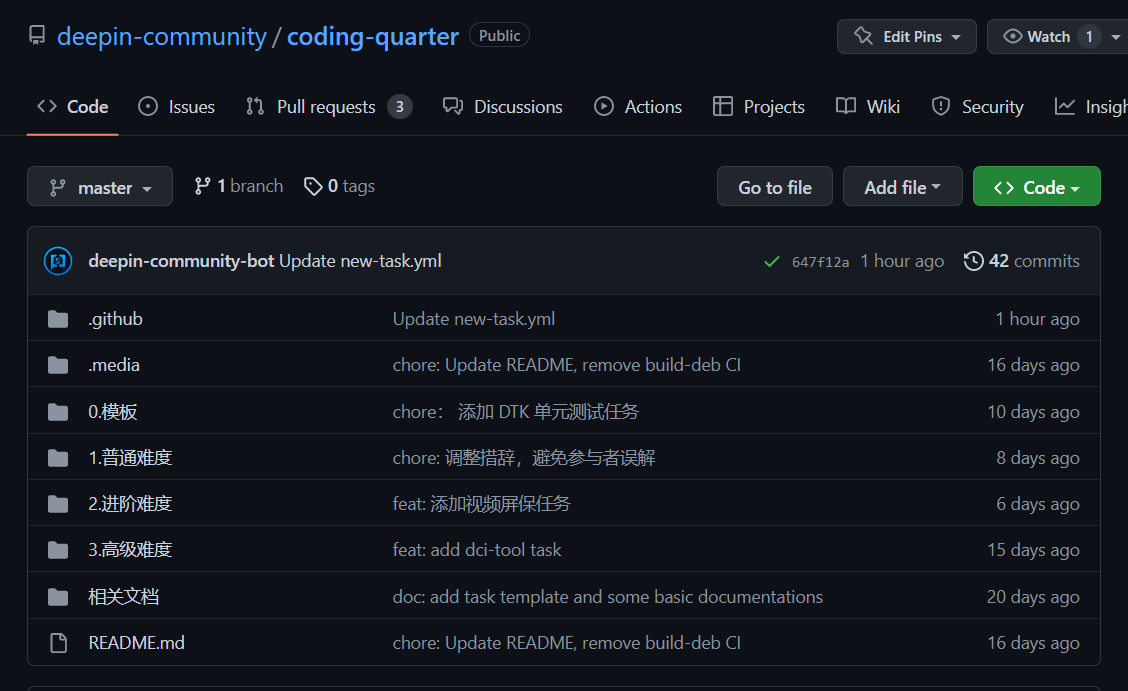Click the folder icon for 相关文档
Viewport: 1128px width, 691px height.
(58, 597)
